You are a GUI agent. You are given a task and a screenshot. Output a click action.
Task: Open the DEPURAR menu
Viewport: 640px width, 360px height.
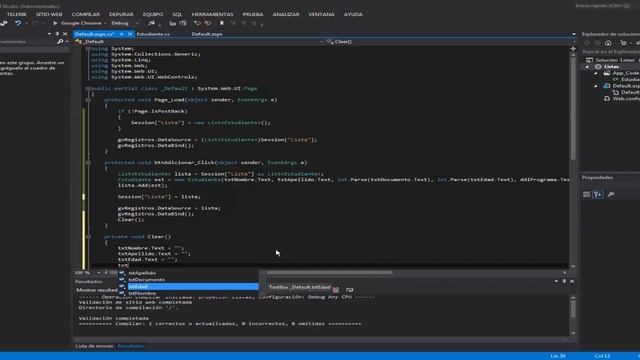pyautogui.click(x=121, y=14)
